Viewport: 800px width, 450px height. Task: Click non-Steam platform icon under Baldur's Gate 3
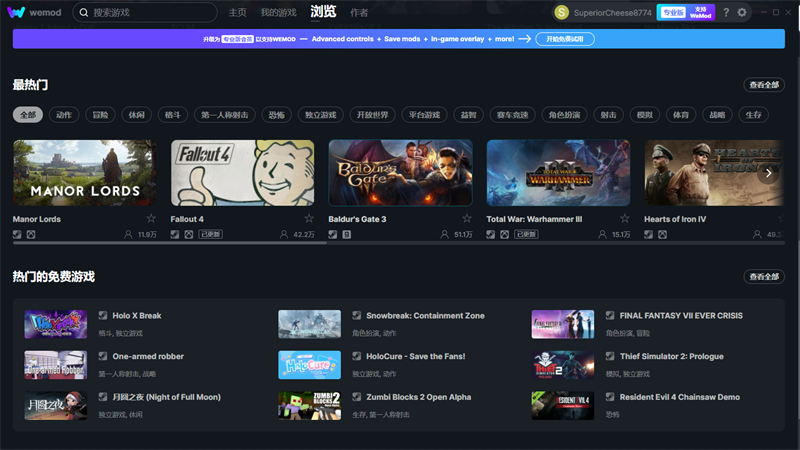coord(347,234)
